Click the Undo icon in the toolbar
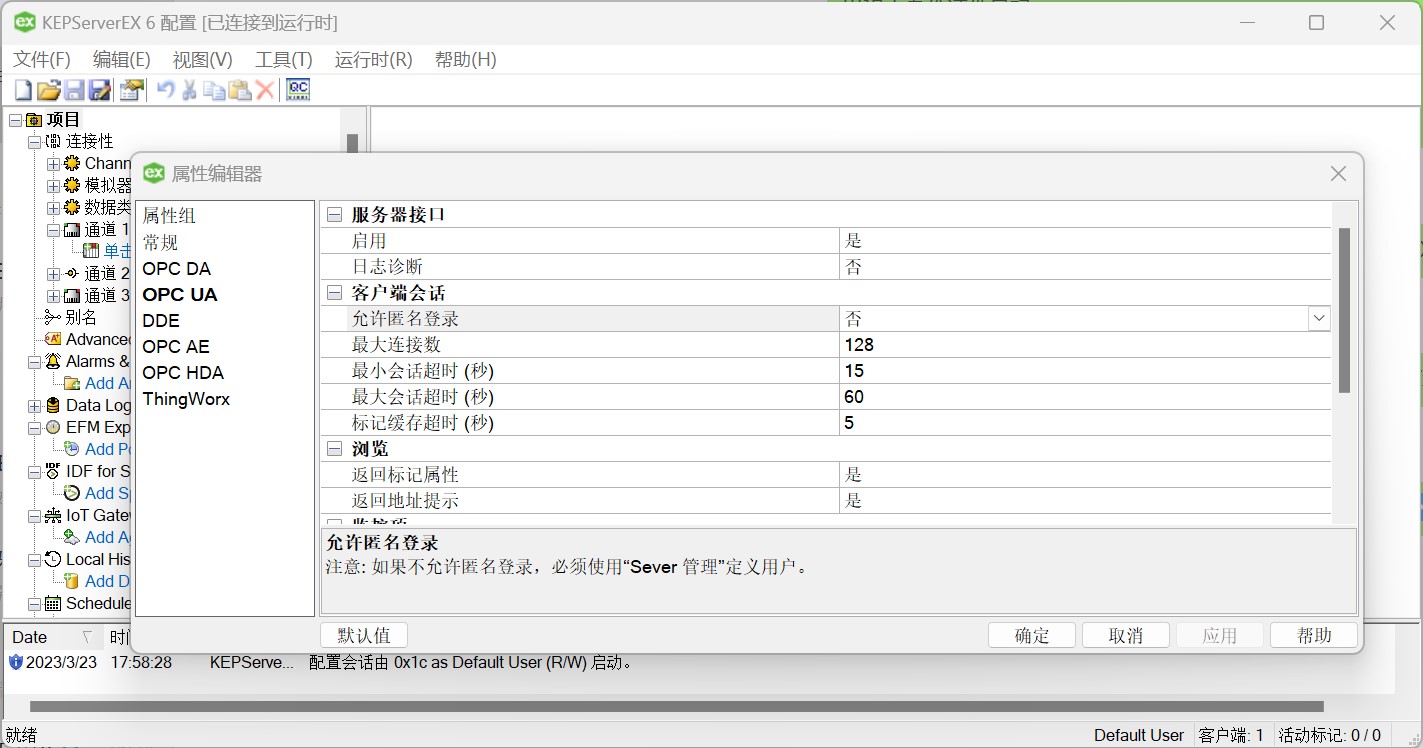Viewport: 1423px width, 748px height. coord(163,89)
